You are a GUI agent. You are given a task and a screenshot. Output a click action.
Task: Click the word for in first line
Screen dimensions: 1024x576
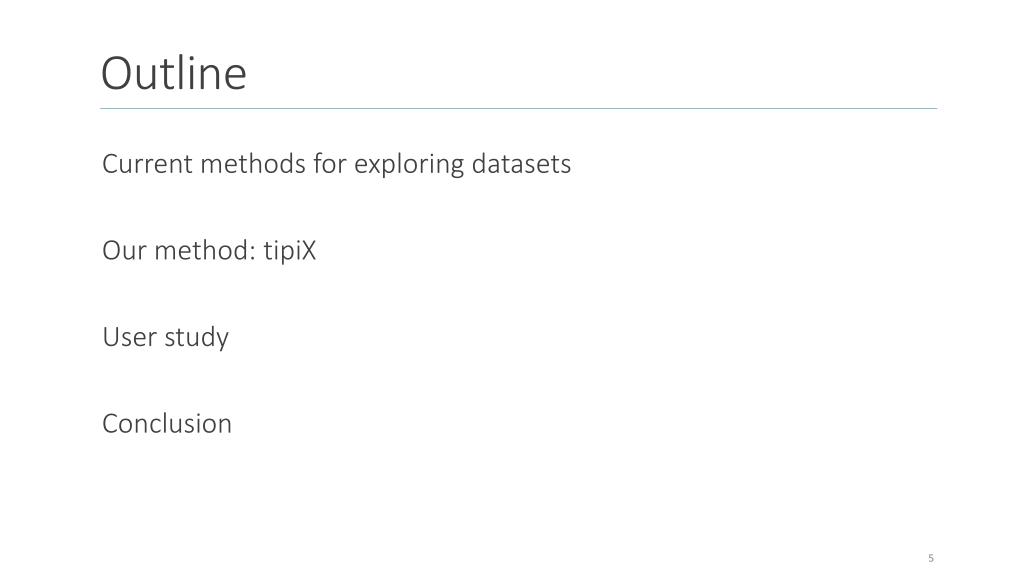tap(330, 163)
